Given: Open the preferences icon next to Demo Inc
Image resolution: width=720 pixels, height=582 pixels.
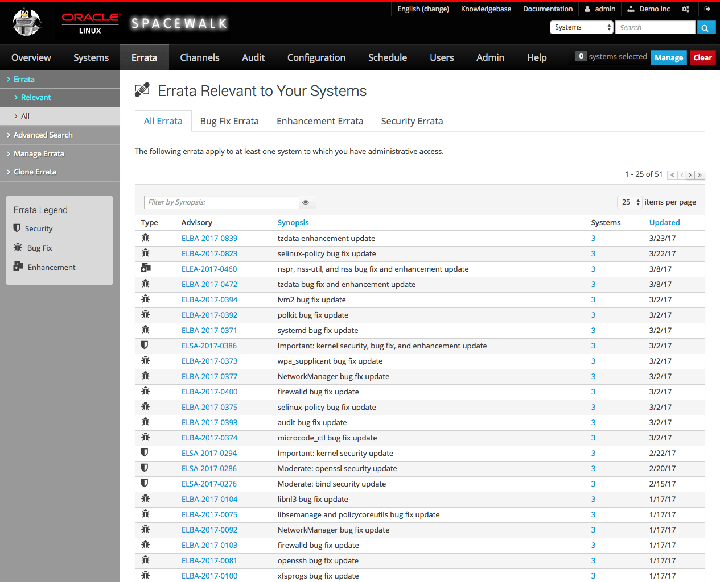Looking at the screenshot, I should (686, 9).
